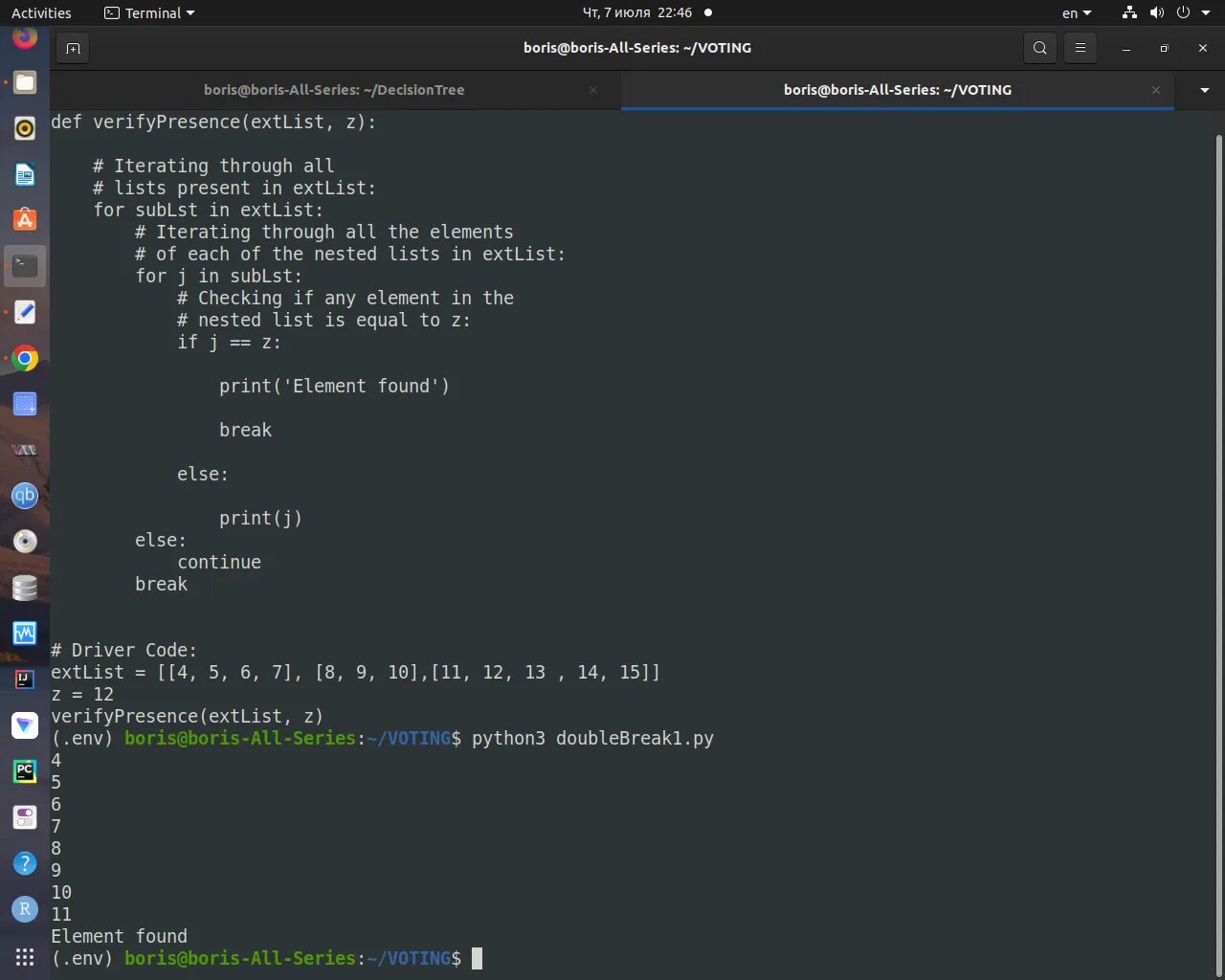Click the 'continue' statement line
The image size is (1225, 980).
coord(219,562)
